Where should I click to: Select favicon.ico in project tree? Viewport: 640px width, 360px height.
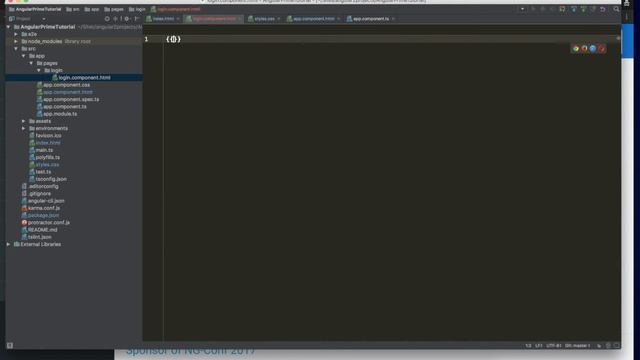pos(45,136)
